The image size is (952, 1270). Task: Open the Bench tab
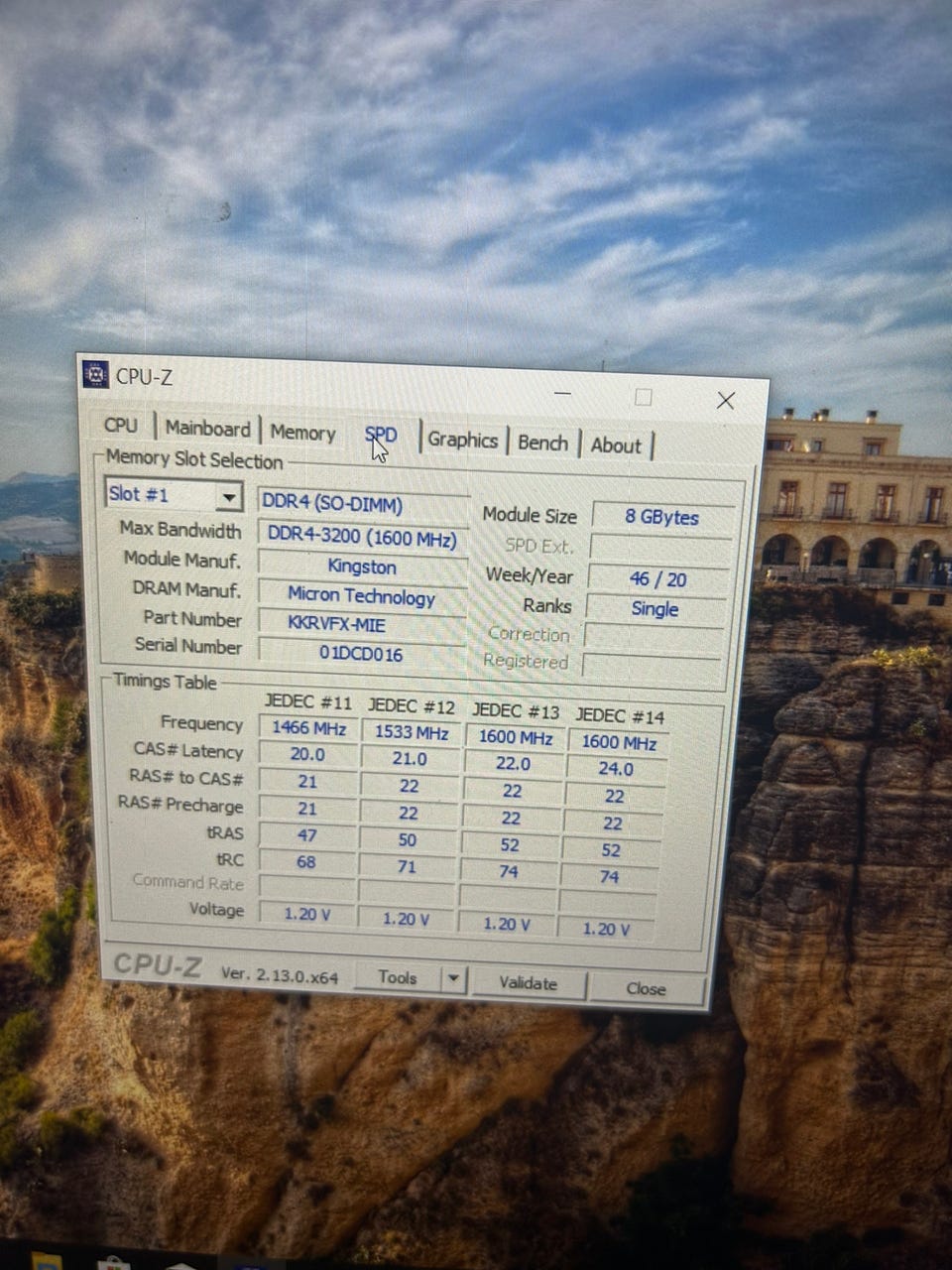[x=542, y=443]
